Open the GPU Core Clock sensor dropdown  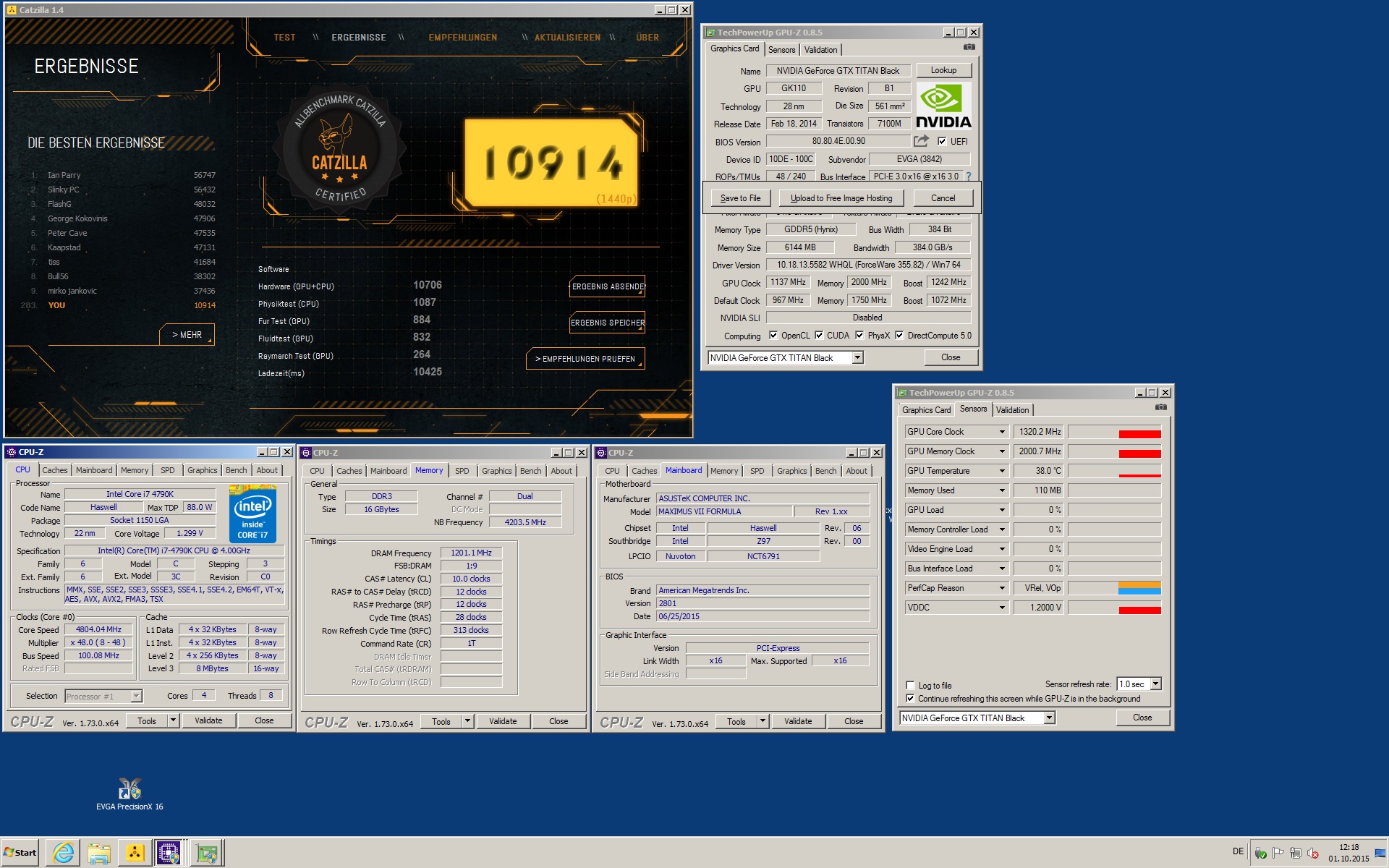tap(1002, 432)
